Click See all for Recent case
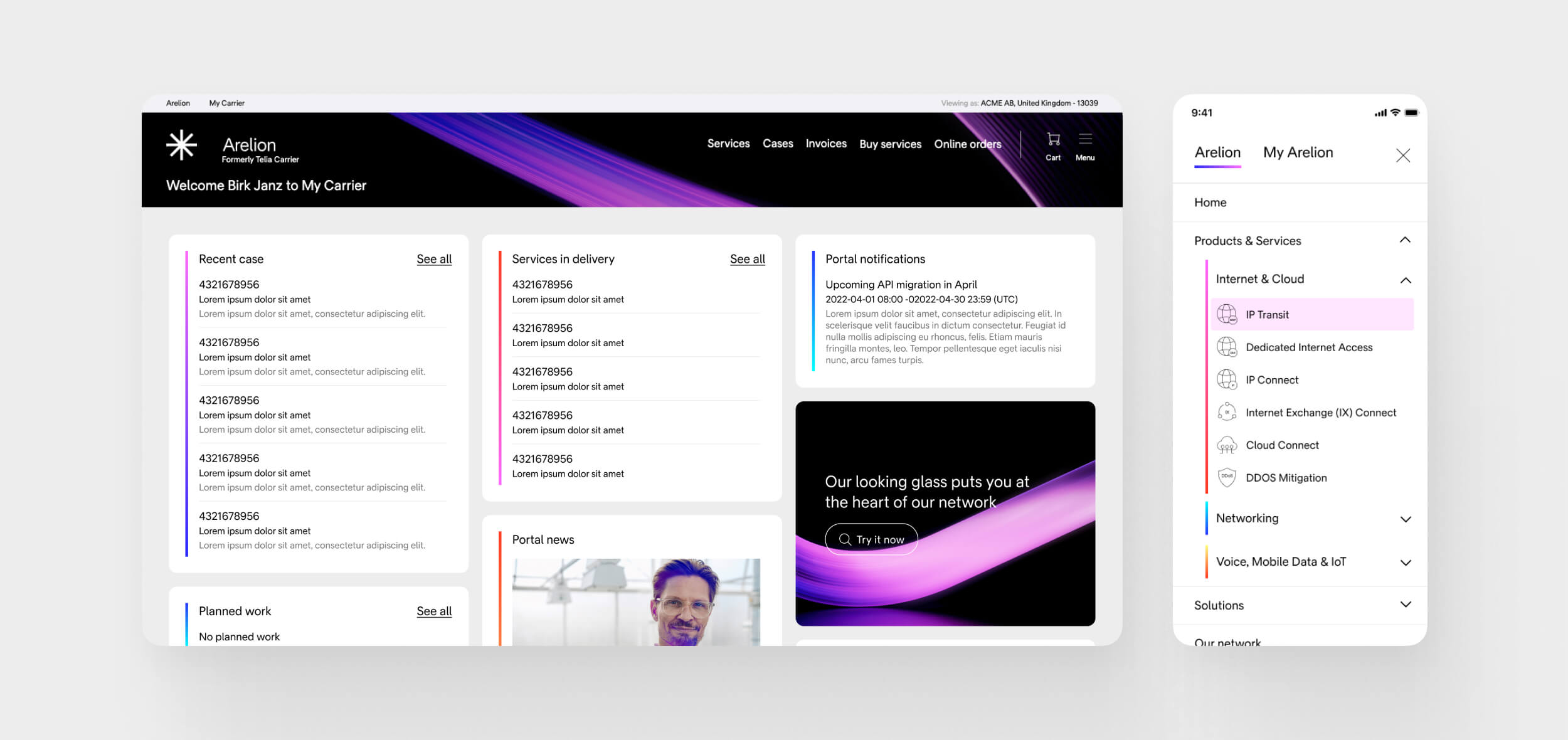1568x740 pixels. 434,259
